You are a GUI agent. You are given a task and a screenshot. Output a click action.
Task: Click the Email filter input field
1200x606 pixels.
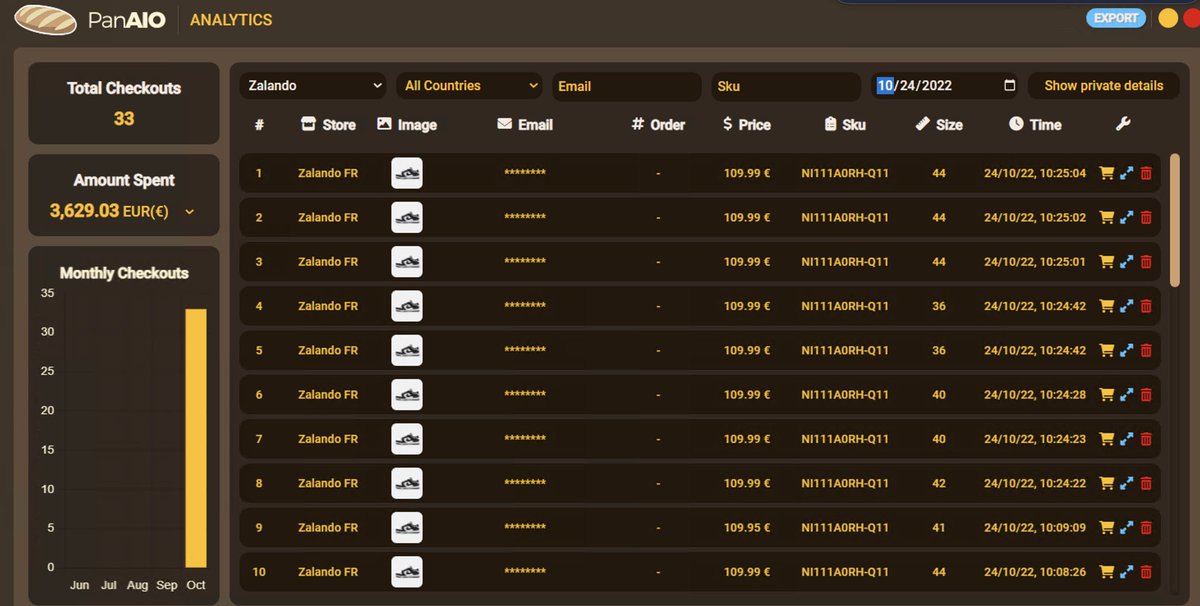[x=627, y=86]
